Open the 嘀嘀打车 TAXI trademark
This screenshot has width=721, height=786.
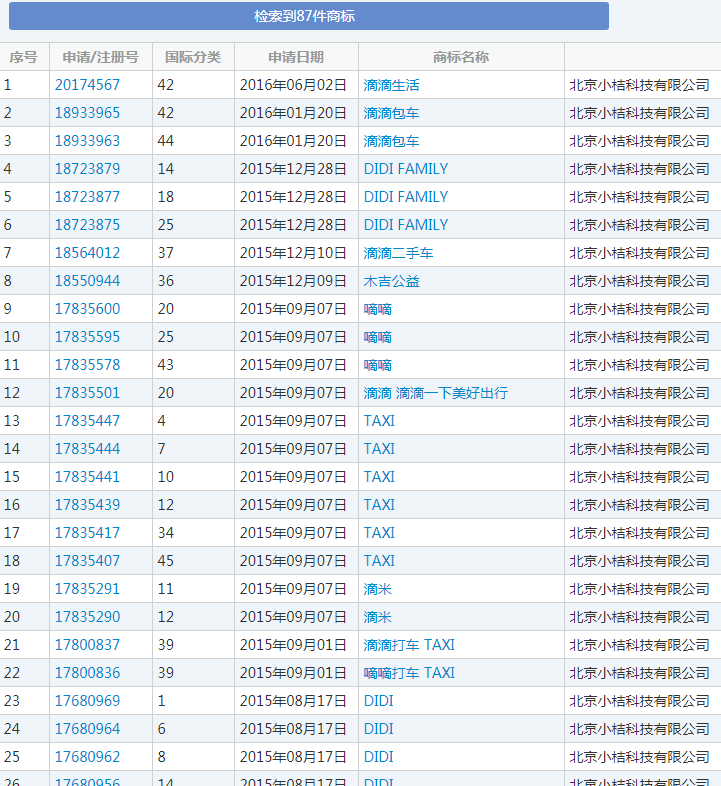(409, 674)
